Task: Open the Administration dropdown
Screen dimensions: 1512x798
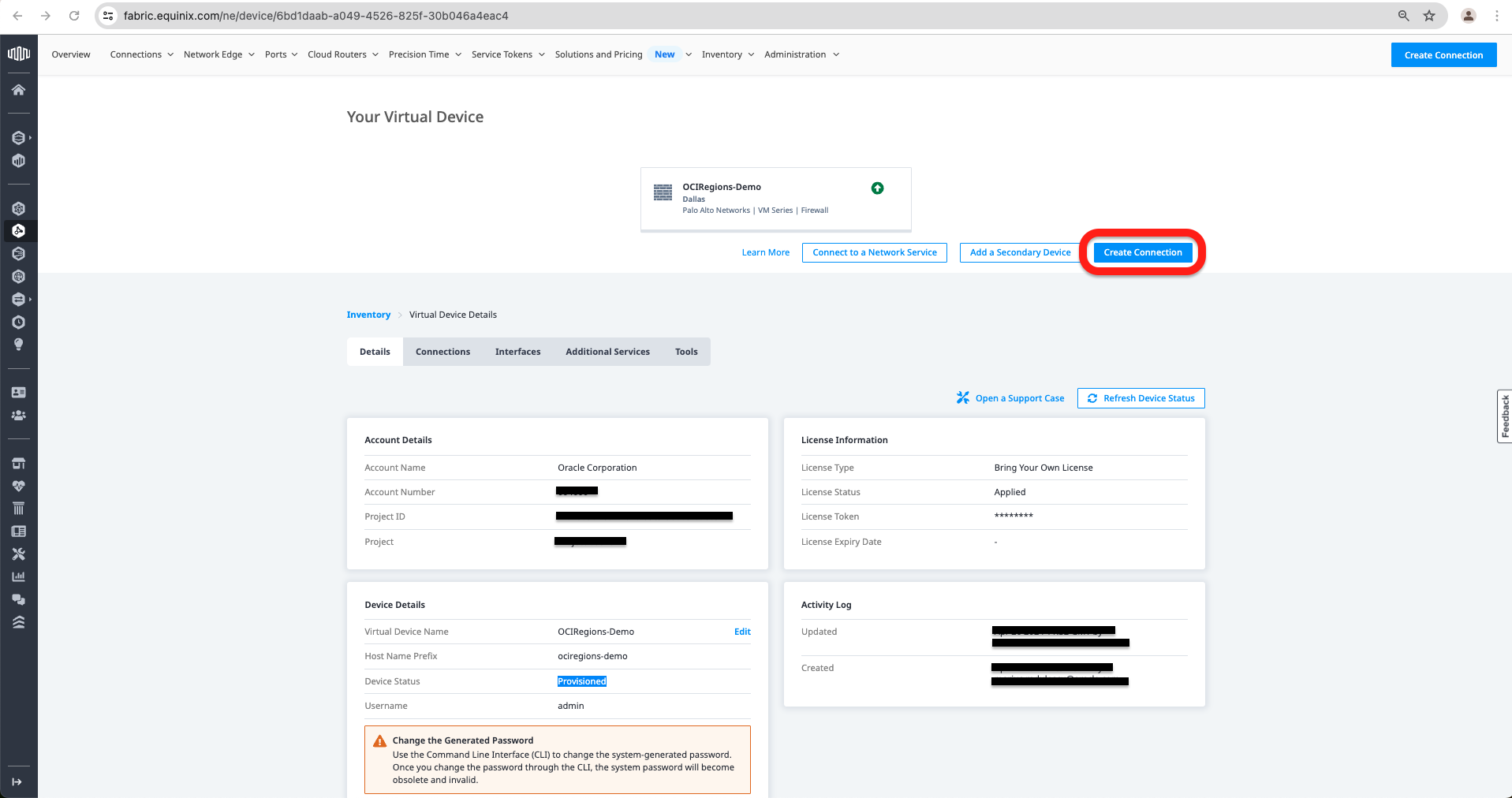Action: pos(801,54)
